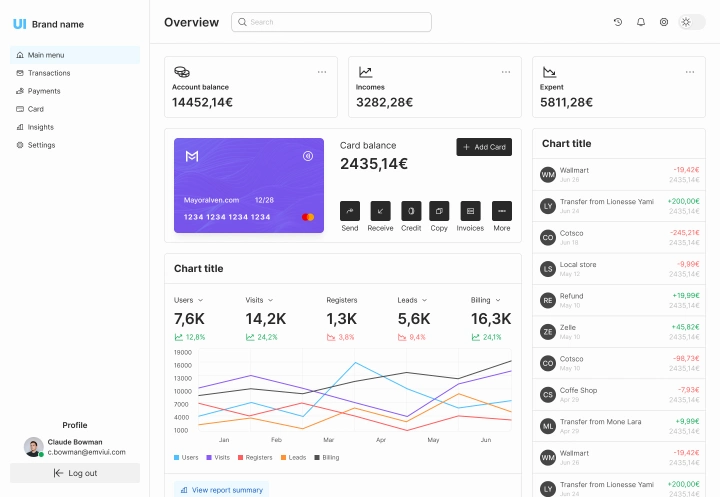Click the falling chart icon on Expent
Image resolution: width=720 pixels, height=497 pixels.
point(549,72)
